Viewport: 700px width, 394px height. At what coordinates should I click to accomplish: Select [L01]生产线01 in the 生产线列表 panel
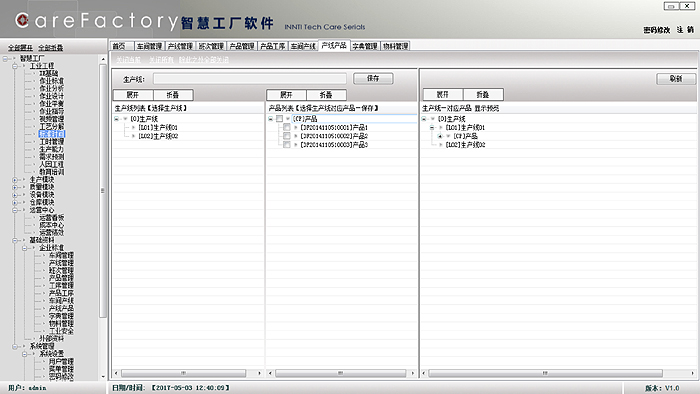158,127
